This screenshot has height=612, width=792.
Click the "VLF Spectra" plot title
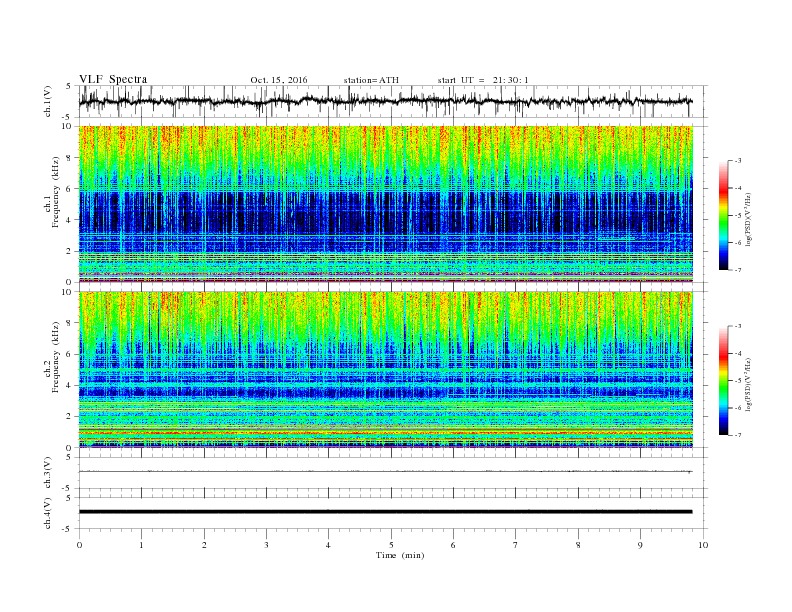113,79
